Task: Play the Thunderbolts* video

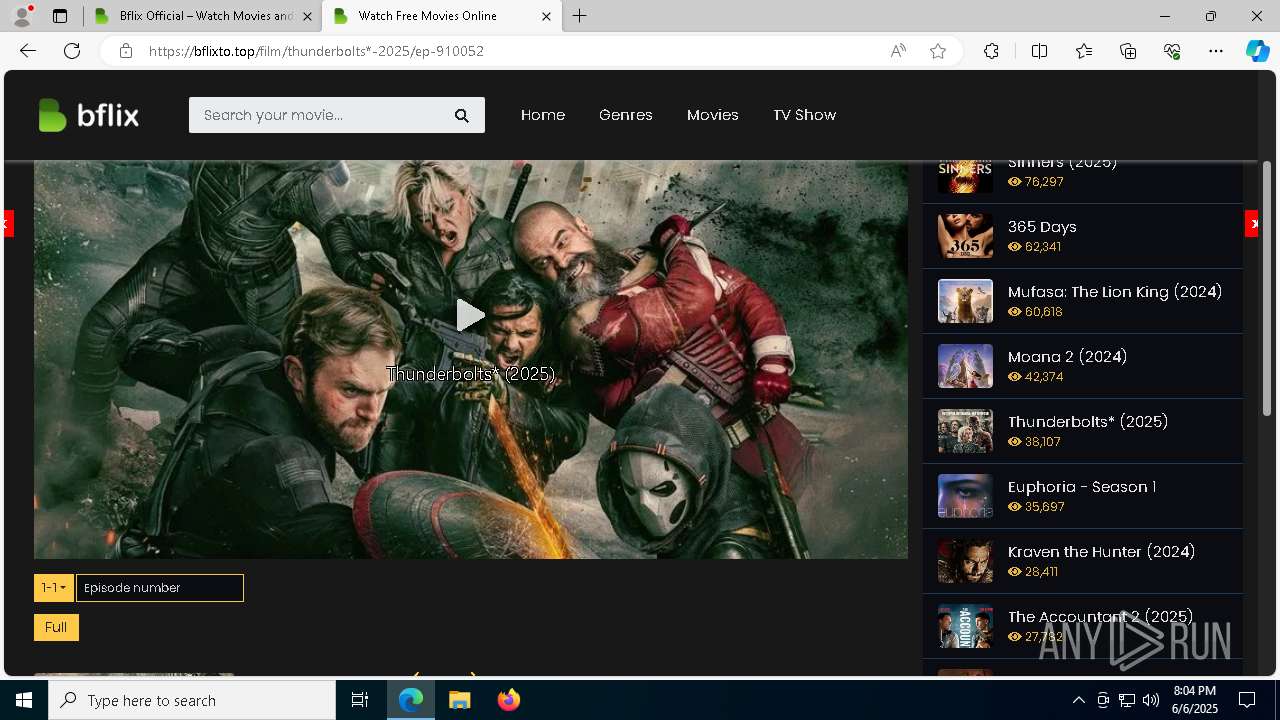Action: click(x=470, y=316)
